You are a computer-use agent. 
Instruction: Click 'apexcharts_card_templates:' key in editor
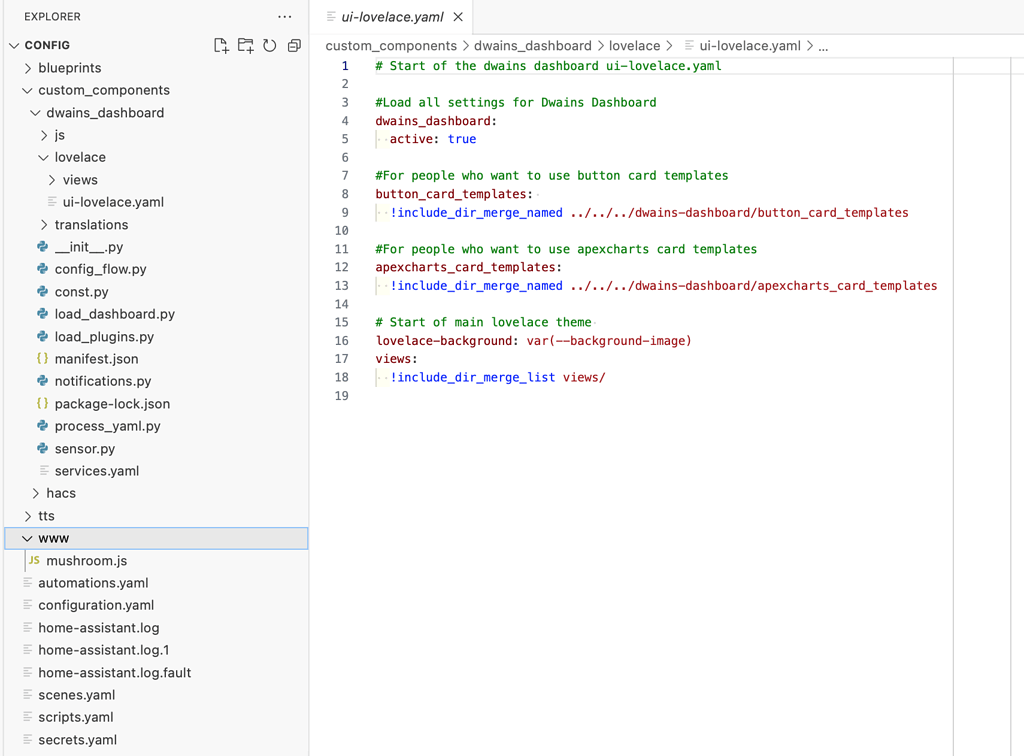[468, 267]
